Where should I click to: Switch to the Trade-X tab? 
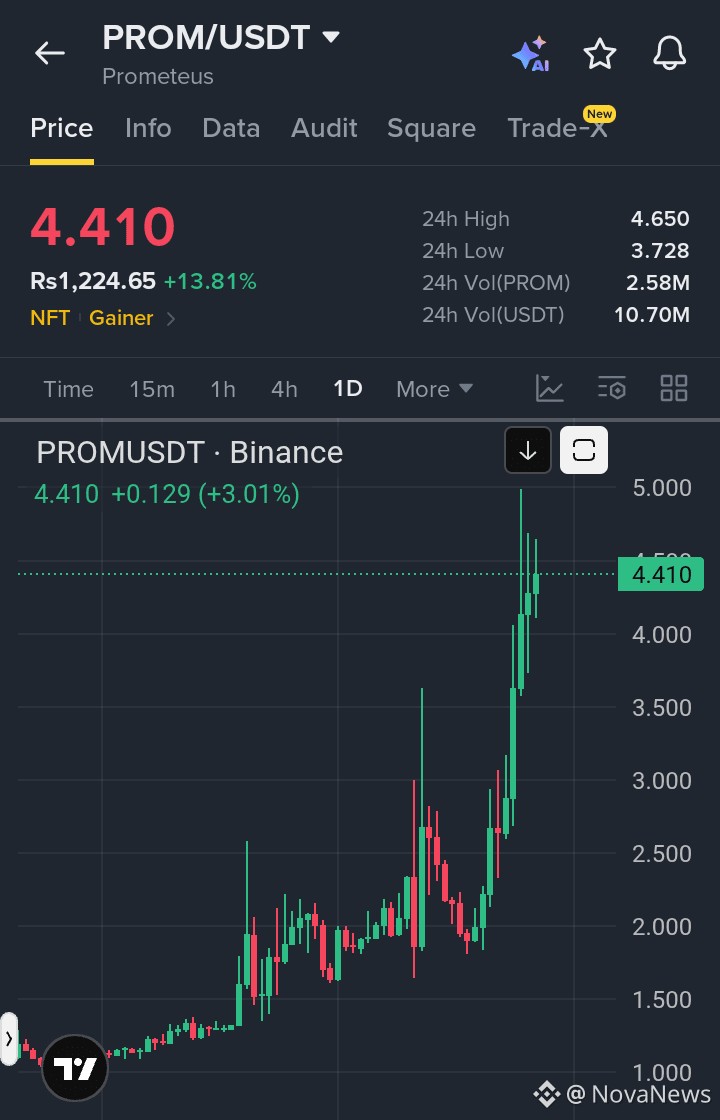pyautogui.click(x=557, y=129)
